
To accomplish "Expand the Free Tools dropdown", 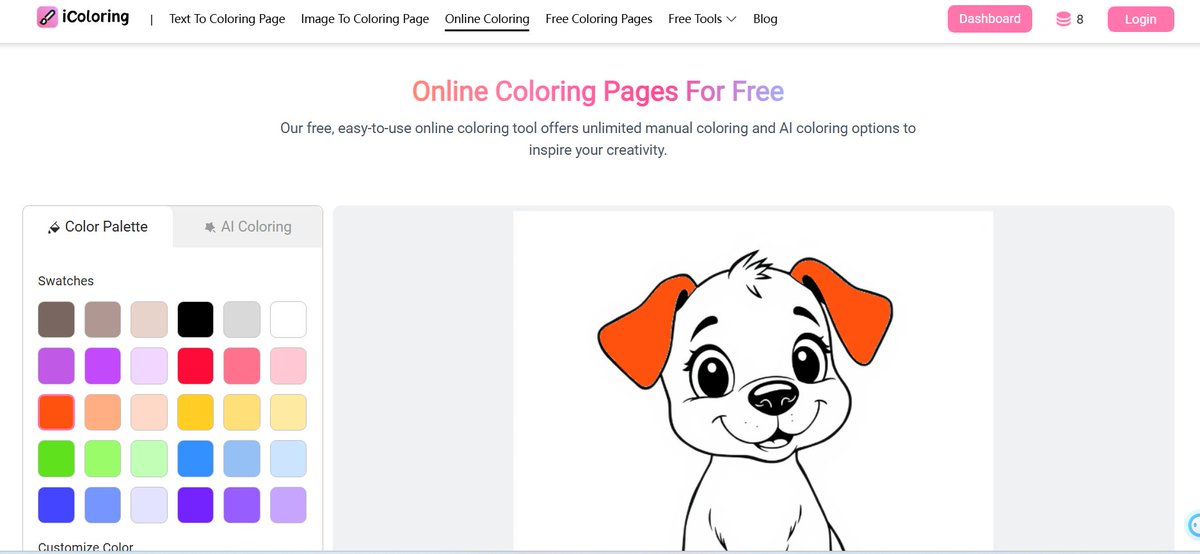I will pyautogui.click(x=702, y=19).
